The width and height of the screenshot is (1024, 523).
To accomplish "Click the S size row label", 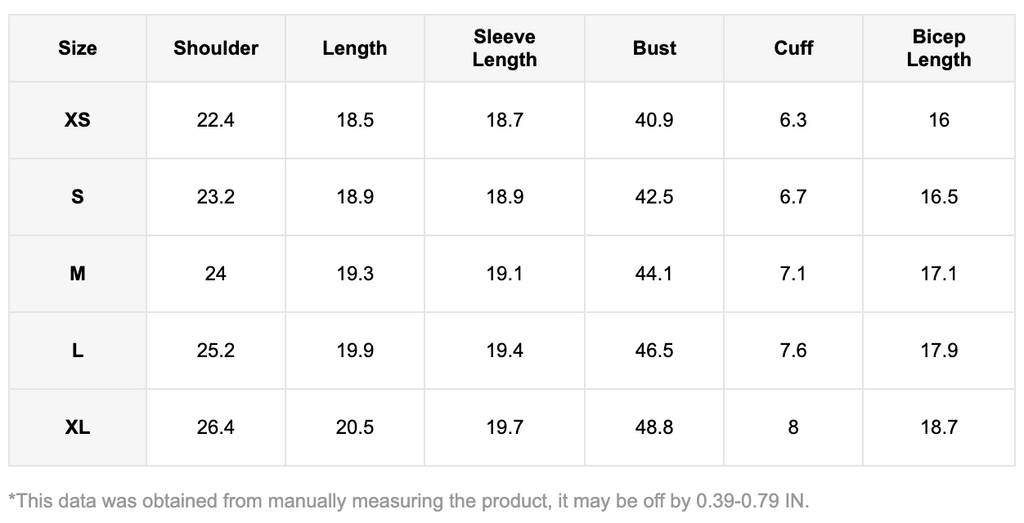I will coord(77,197).
